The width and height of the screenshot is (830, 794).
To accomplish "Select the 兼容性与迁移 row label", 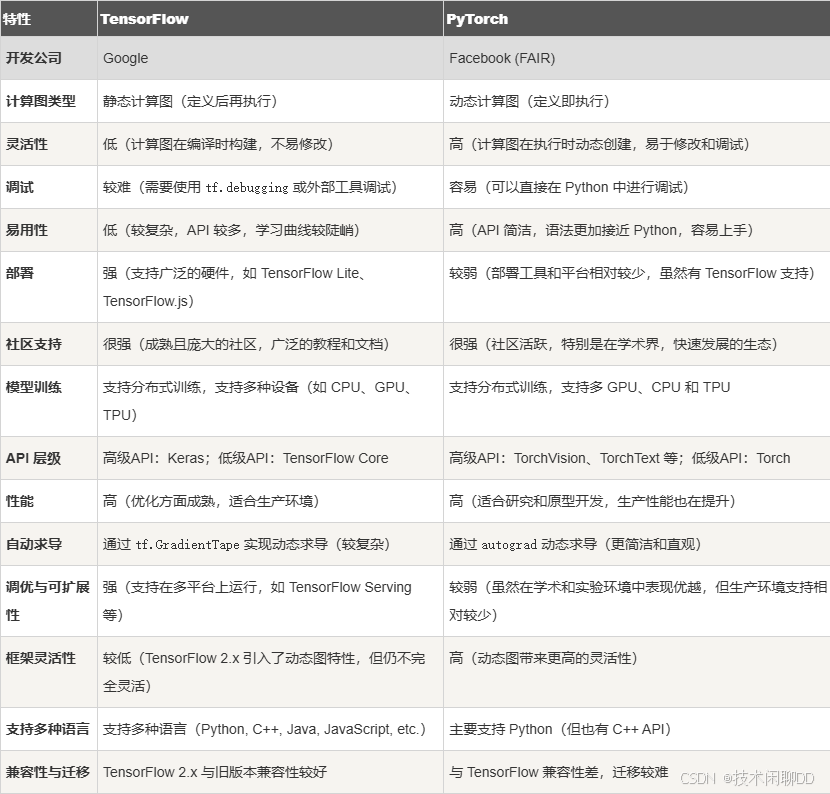I will pyautogui.click(x=49, y=772).
